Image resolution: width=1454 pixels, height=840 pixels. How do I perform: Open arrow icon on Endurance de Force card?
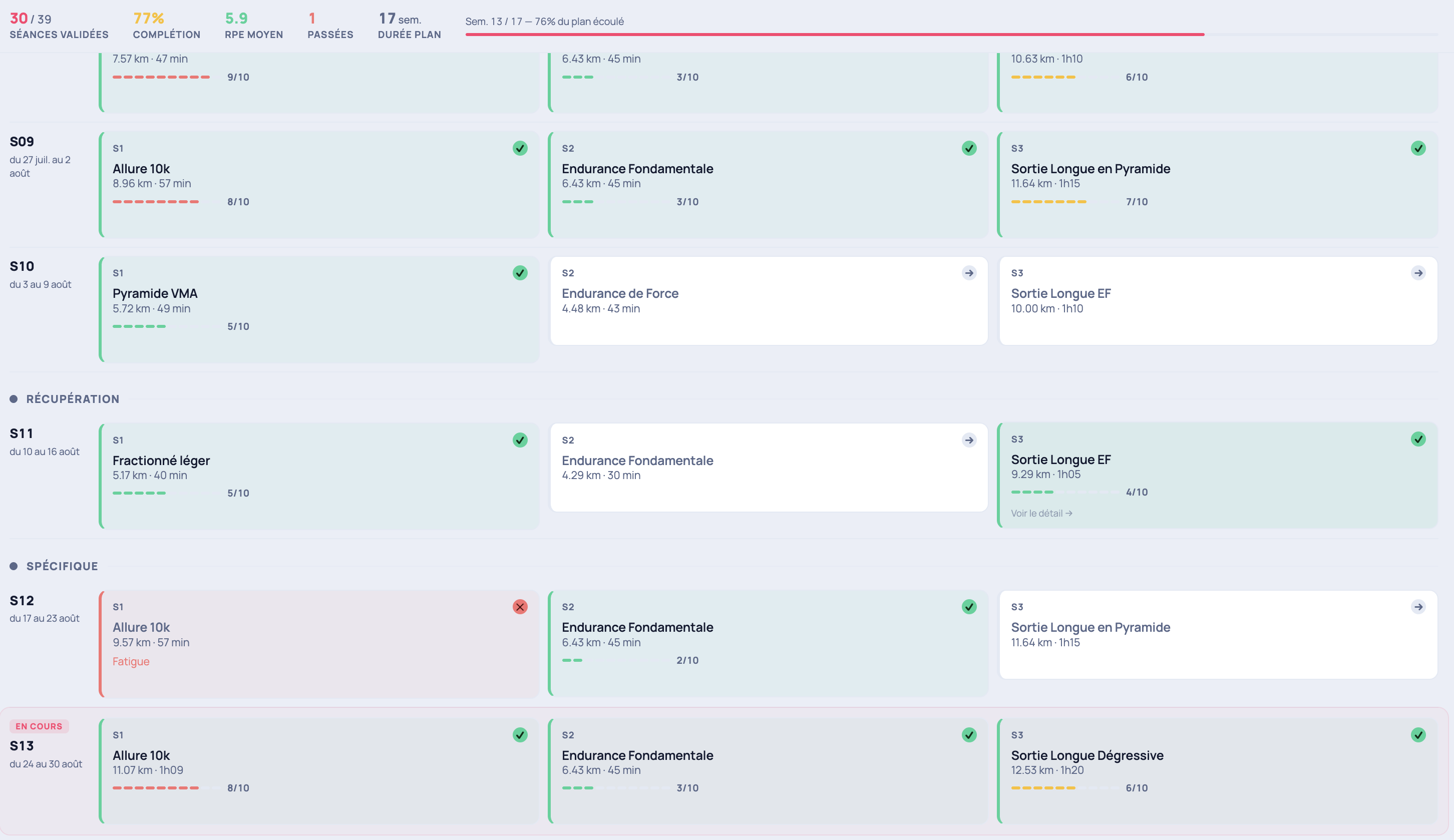click(969, 273)
